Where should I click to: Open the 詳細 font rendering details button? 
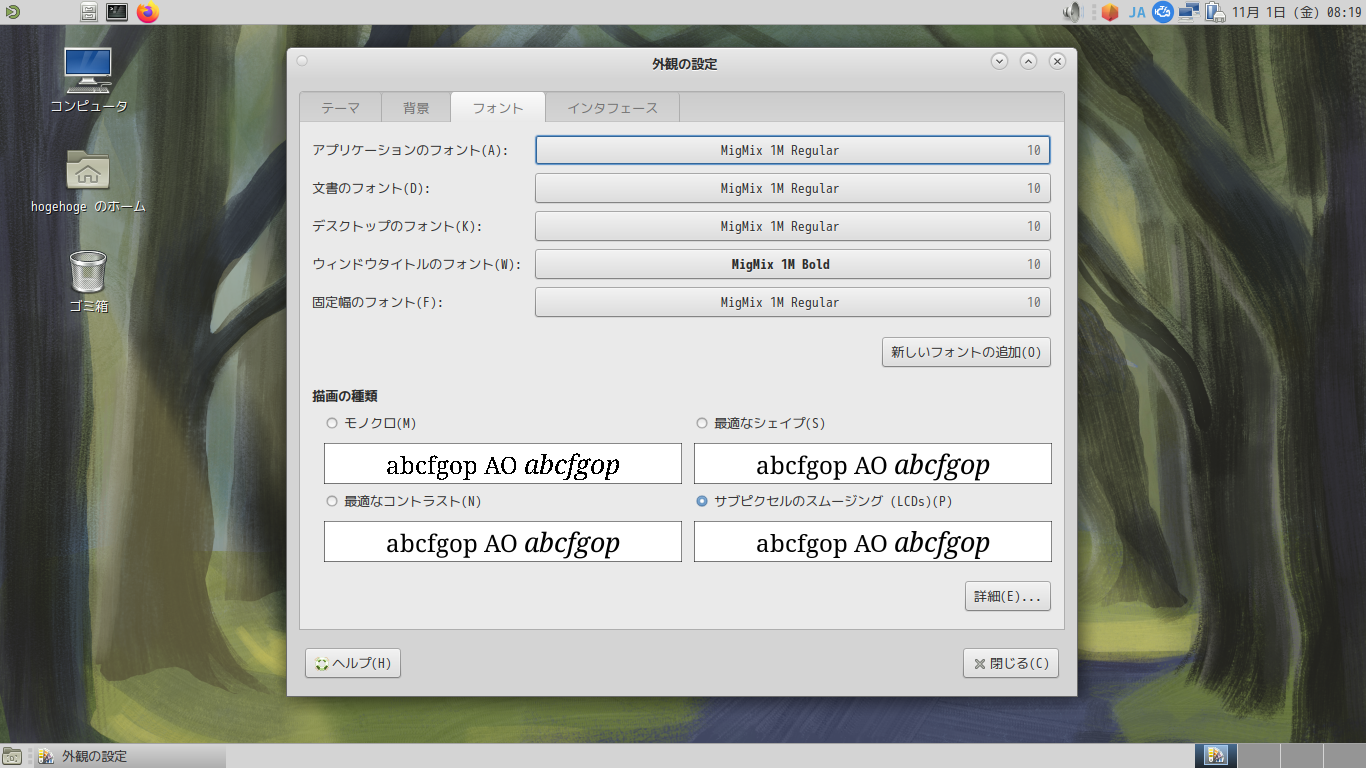coord(1008,596)
